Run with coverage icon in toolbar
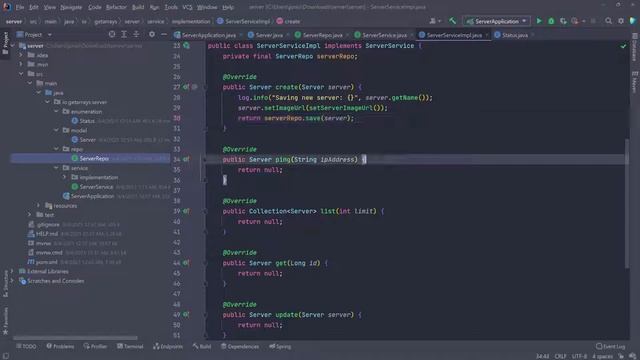Screen dimensions: 640x360 click(x=563, y=21)
